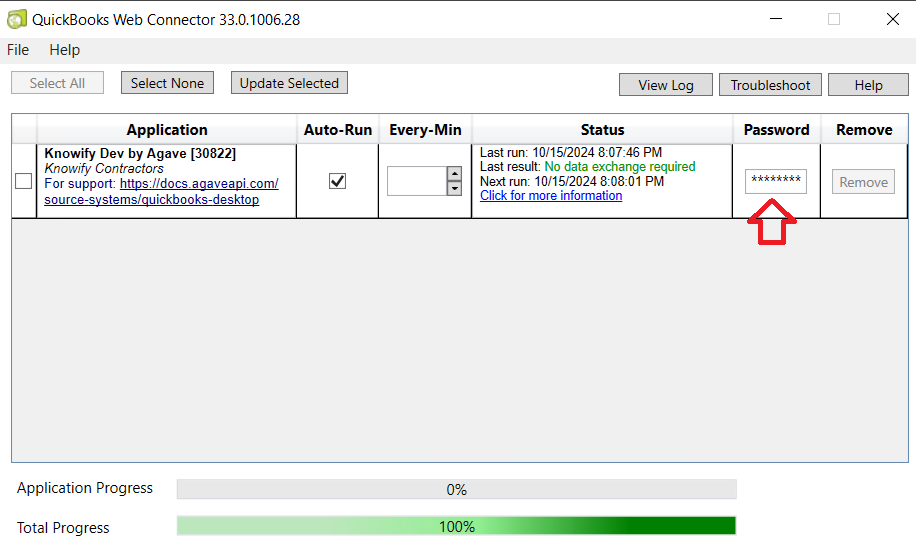Click the Auto-Run column header
Image resolution: width=916 pixels, height=545 pixels.
pyautogui.click(x=338, y=130)
